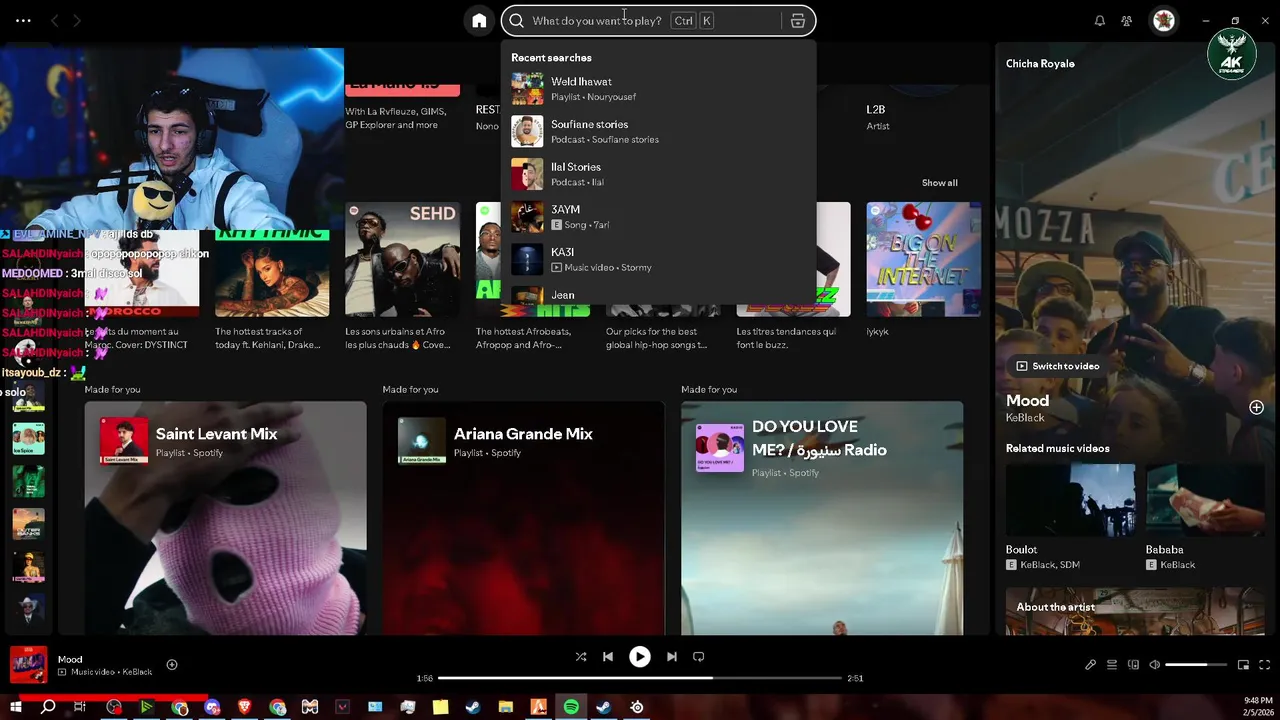Click the Play button

click(639, 657)
